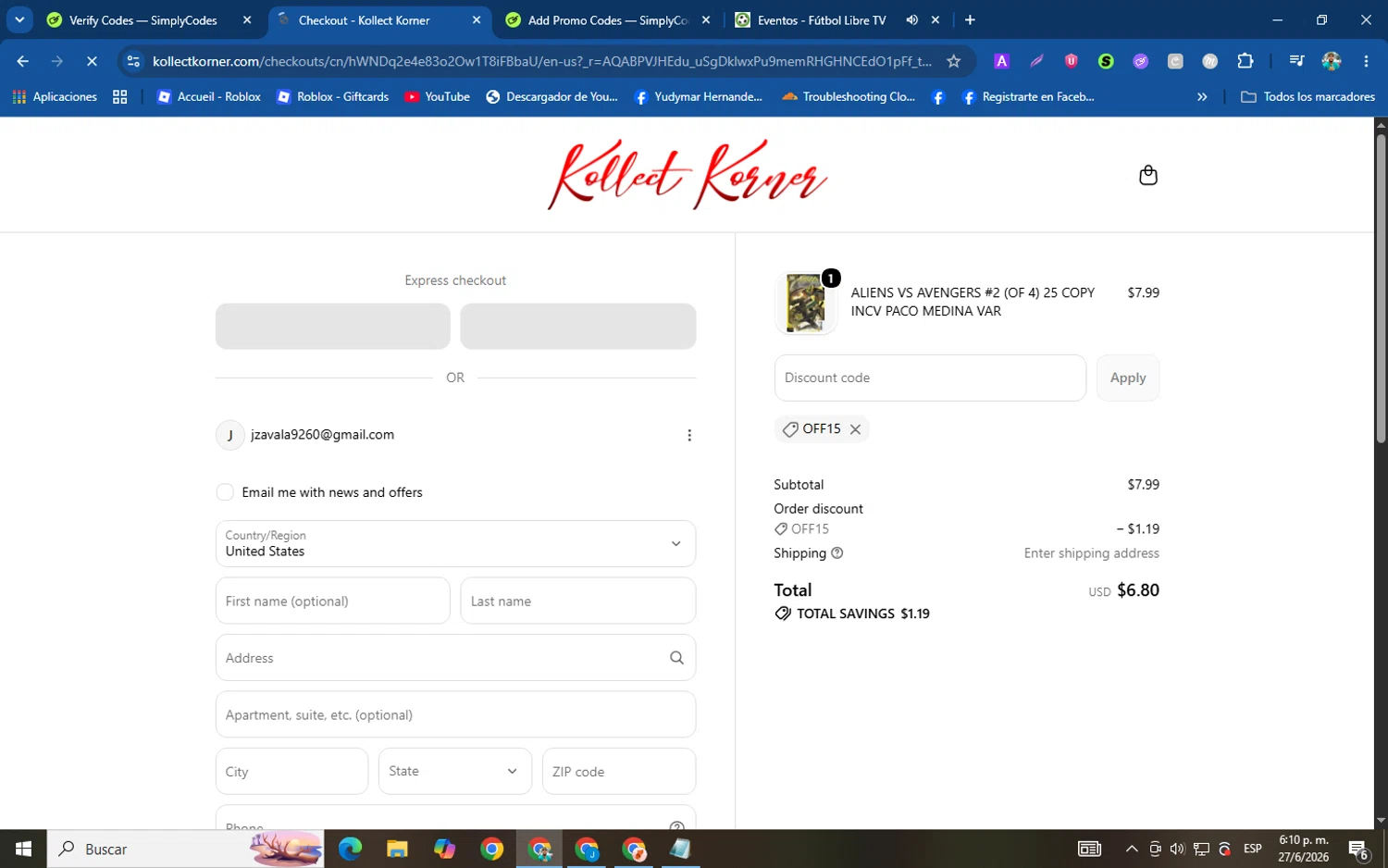Switch to the Add Promo Codes — SimplyCodes tab

coord(607,19)
